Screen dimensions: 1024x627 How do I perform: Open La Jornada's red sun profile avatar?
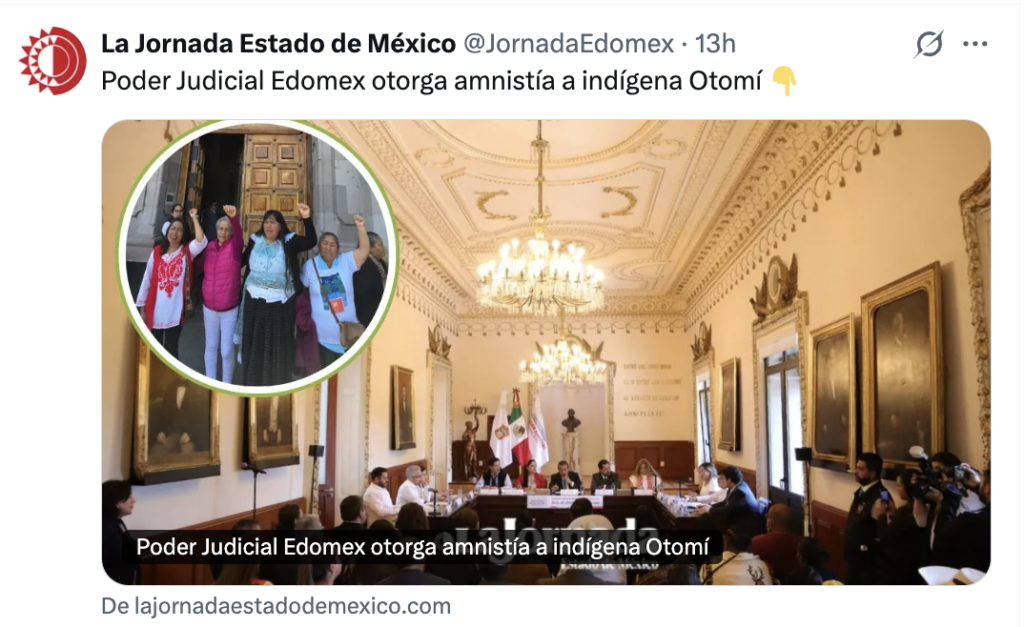(52, 60)
